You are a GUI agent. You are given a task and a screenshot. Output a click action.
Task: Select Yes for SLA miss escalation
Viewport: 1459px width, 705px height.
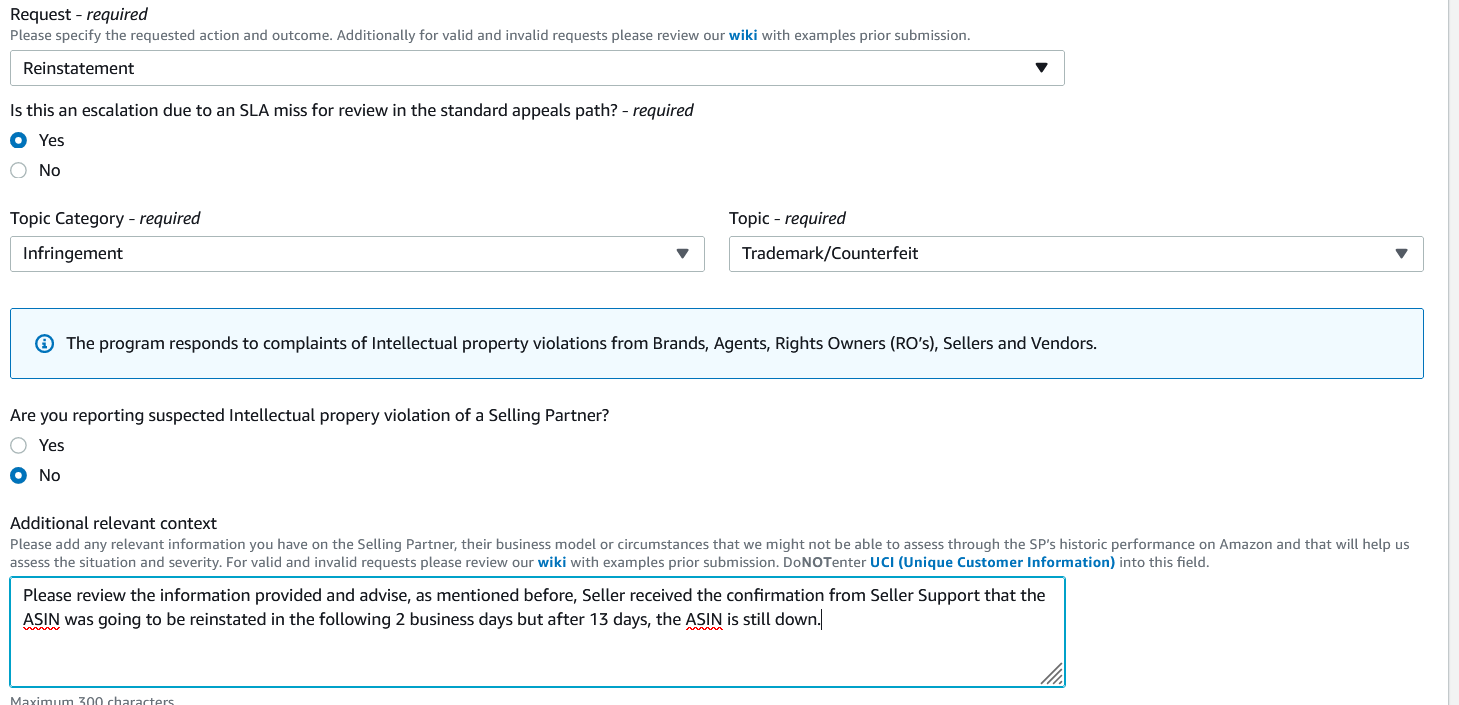[18, 140]
